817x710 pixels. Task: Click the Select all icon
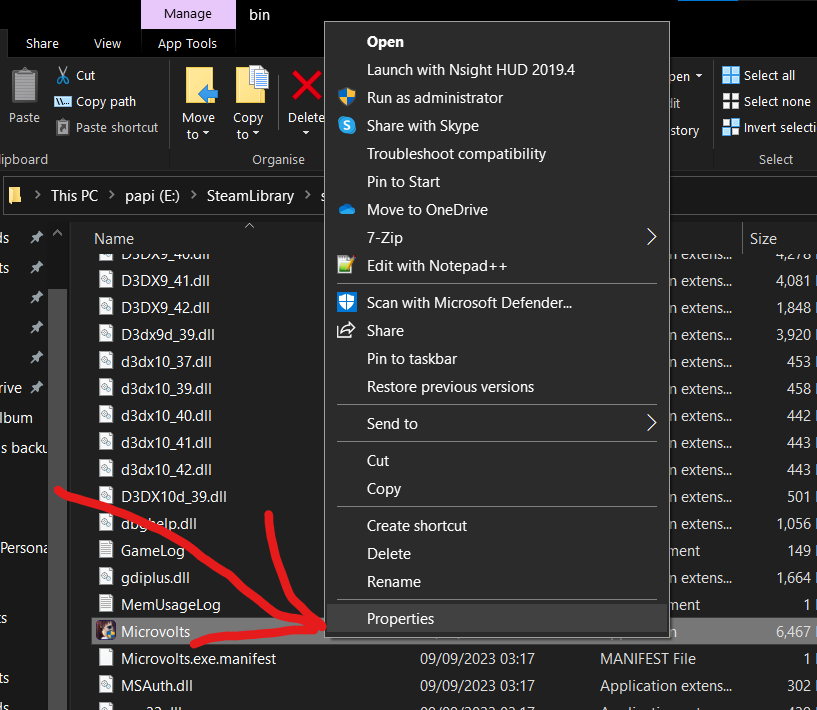731,76
